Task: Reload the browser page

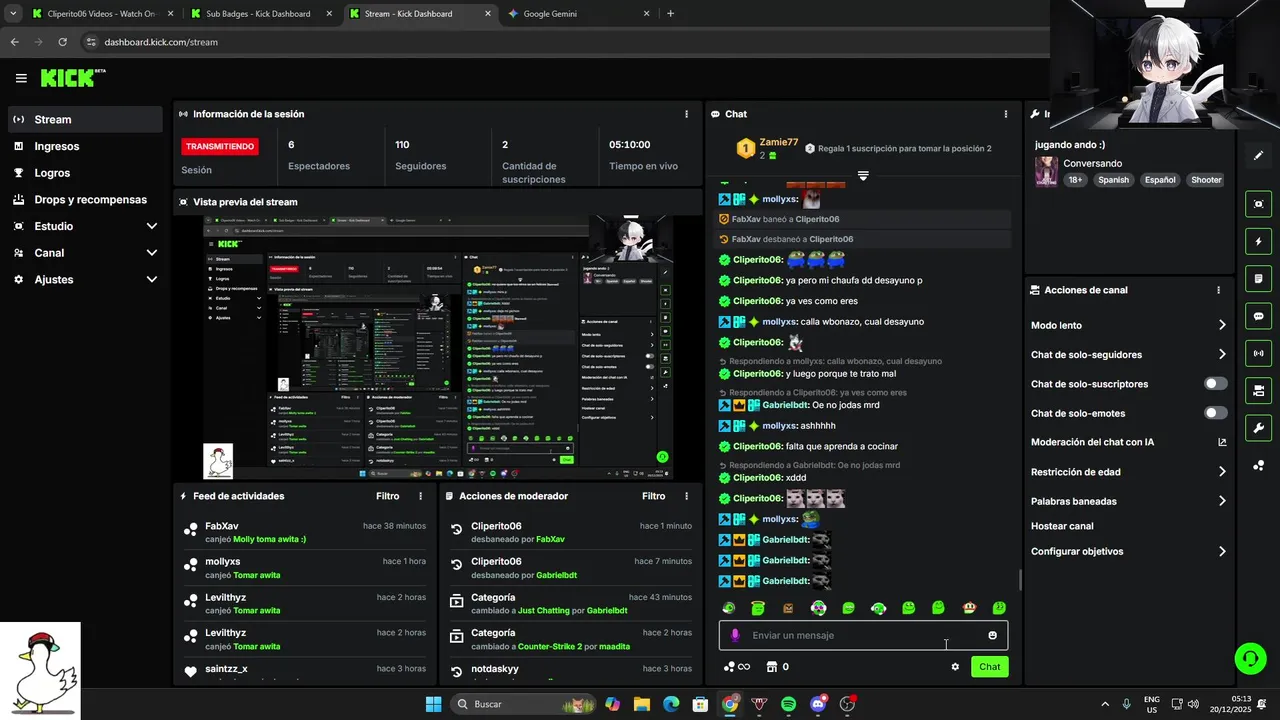Action: 62,42
